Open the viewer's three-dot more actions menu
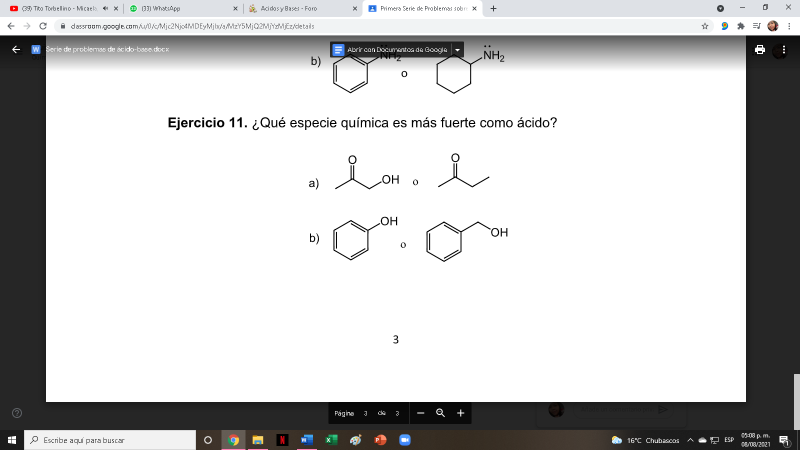800x450 pixels. pos(784,49)
